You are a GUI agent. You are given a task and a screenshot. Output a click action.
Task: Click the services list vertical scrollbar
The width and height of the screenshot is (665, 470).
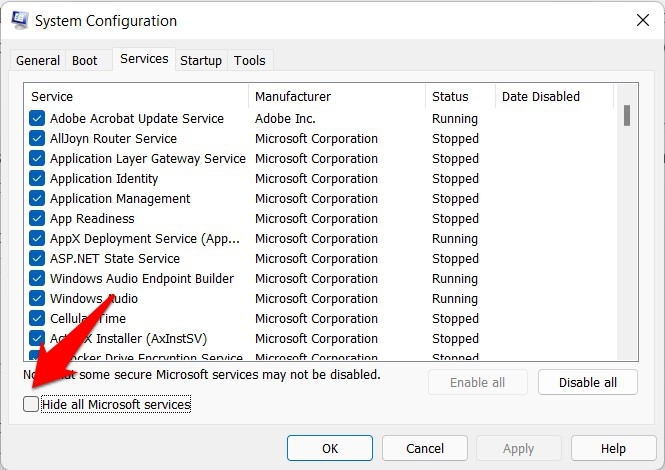point(627,220)
